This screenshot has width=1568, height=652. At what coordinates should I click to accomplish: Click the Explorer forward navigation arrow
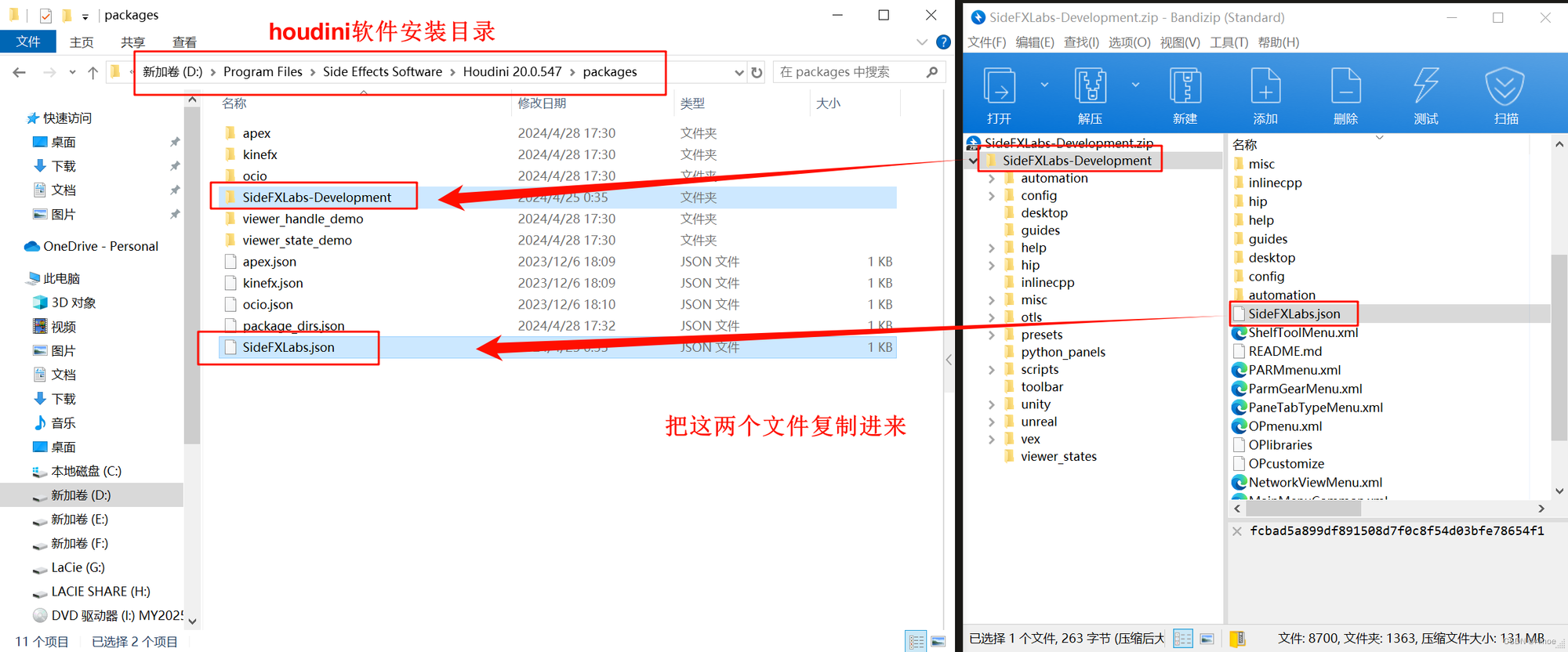click(49, 72)
